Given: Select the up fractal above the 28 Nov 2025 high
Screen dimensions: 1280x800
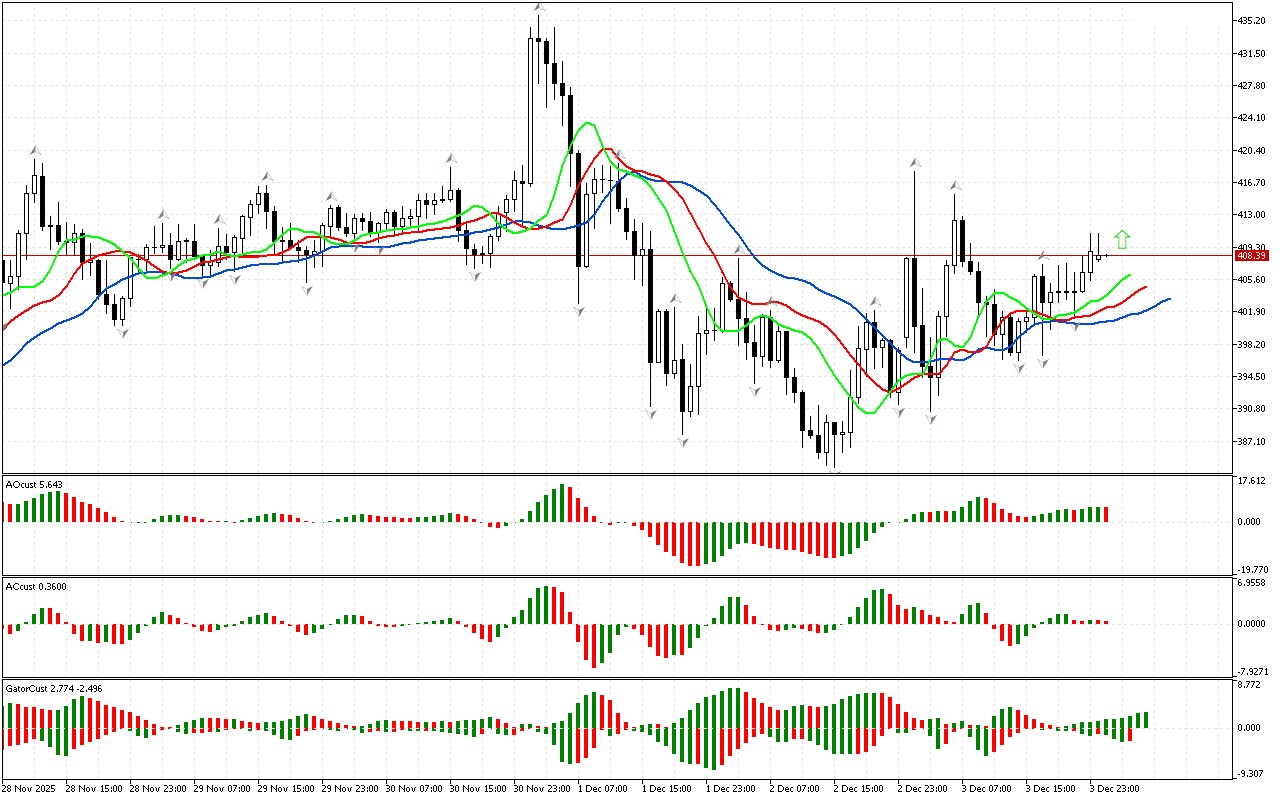Looking at the screenshot, I should click(x=35, y=149).
